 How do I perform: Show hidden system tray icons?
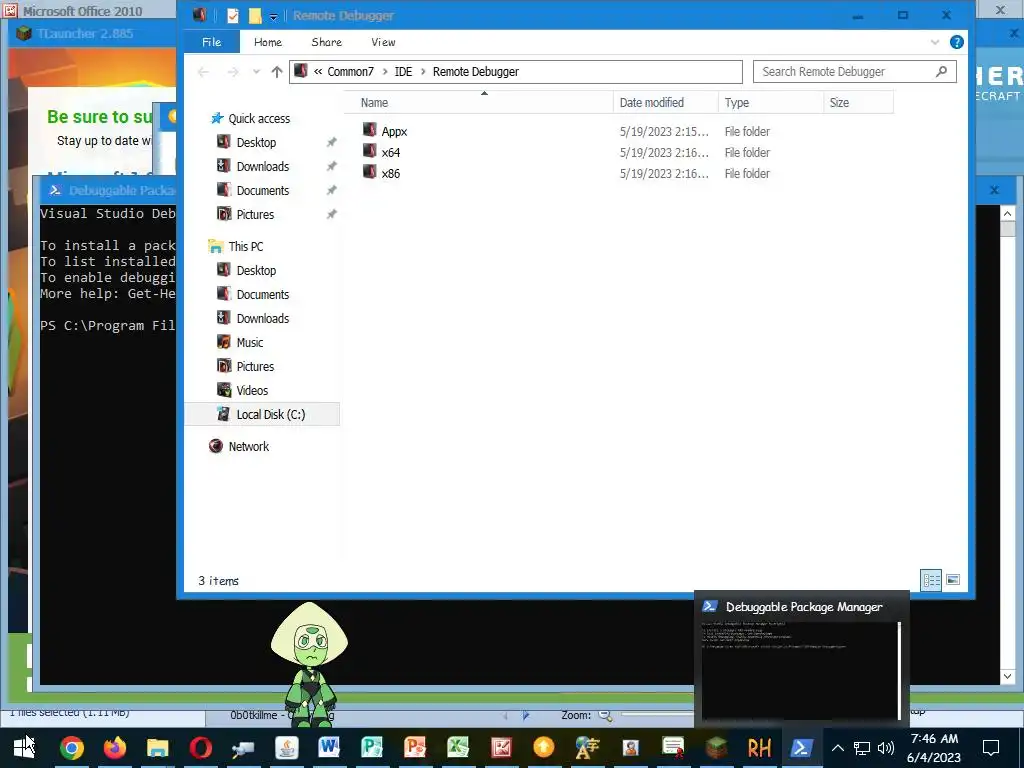pos(837,748)
